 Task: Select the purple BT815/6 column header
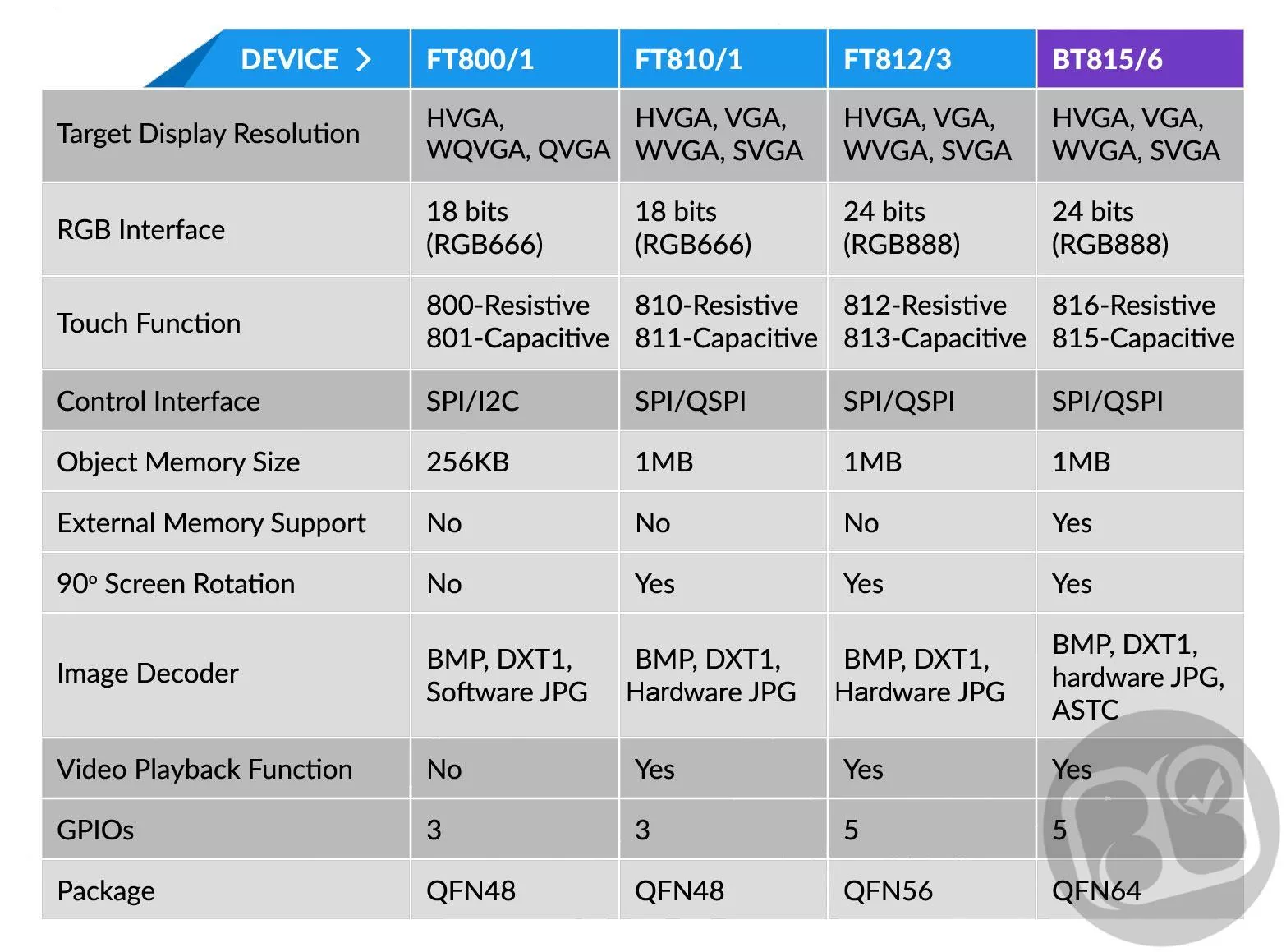(x=1141, y=59)
